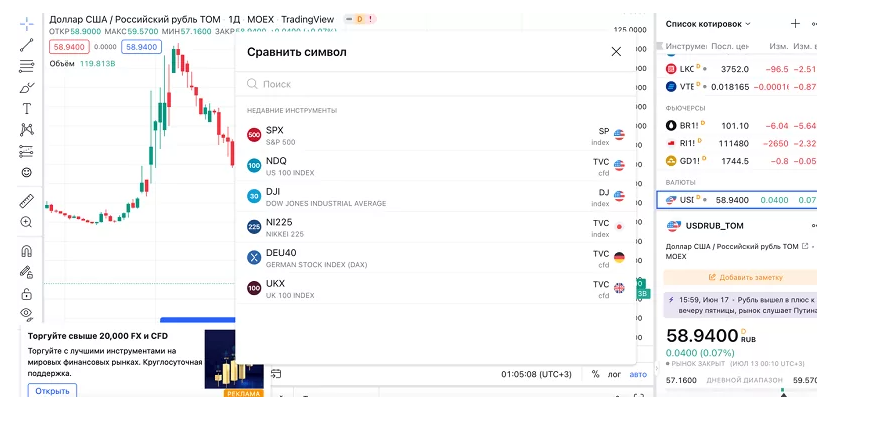Click the orange D delayed data badge
Image resolution: width=878 pixels, height=437 pixels.
(359, 19)
